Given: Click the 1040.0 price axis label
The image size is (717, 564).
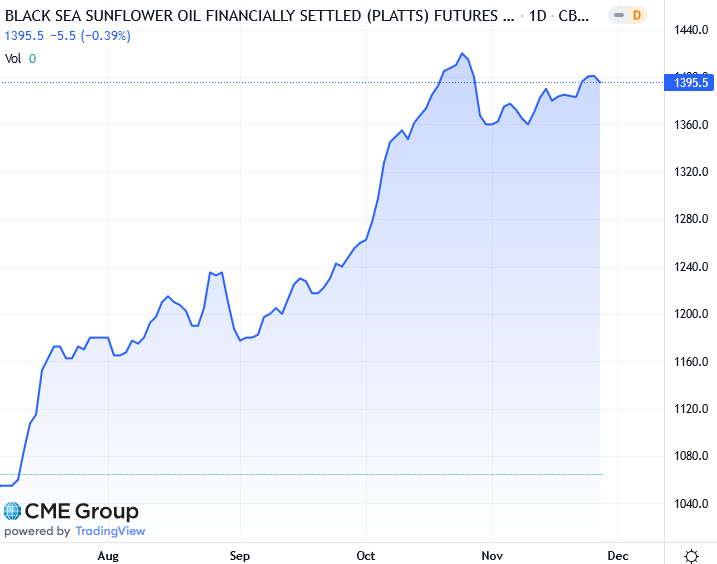Looking at the screenshot, I should tap(691, 504).
